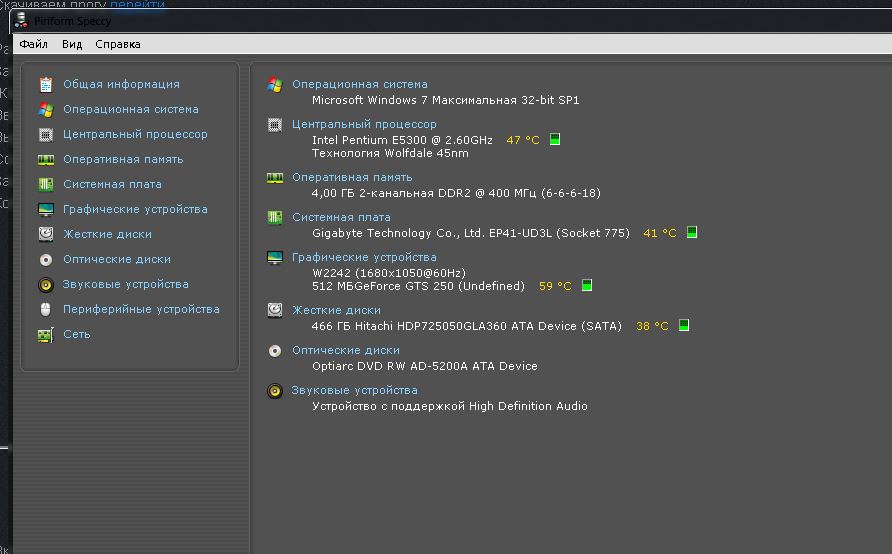Open the Файл menu
Viewport: 892px width, 554px height.
[33, 44]
